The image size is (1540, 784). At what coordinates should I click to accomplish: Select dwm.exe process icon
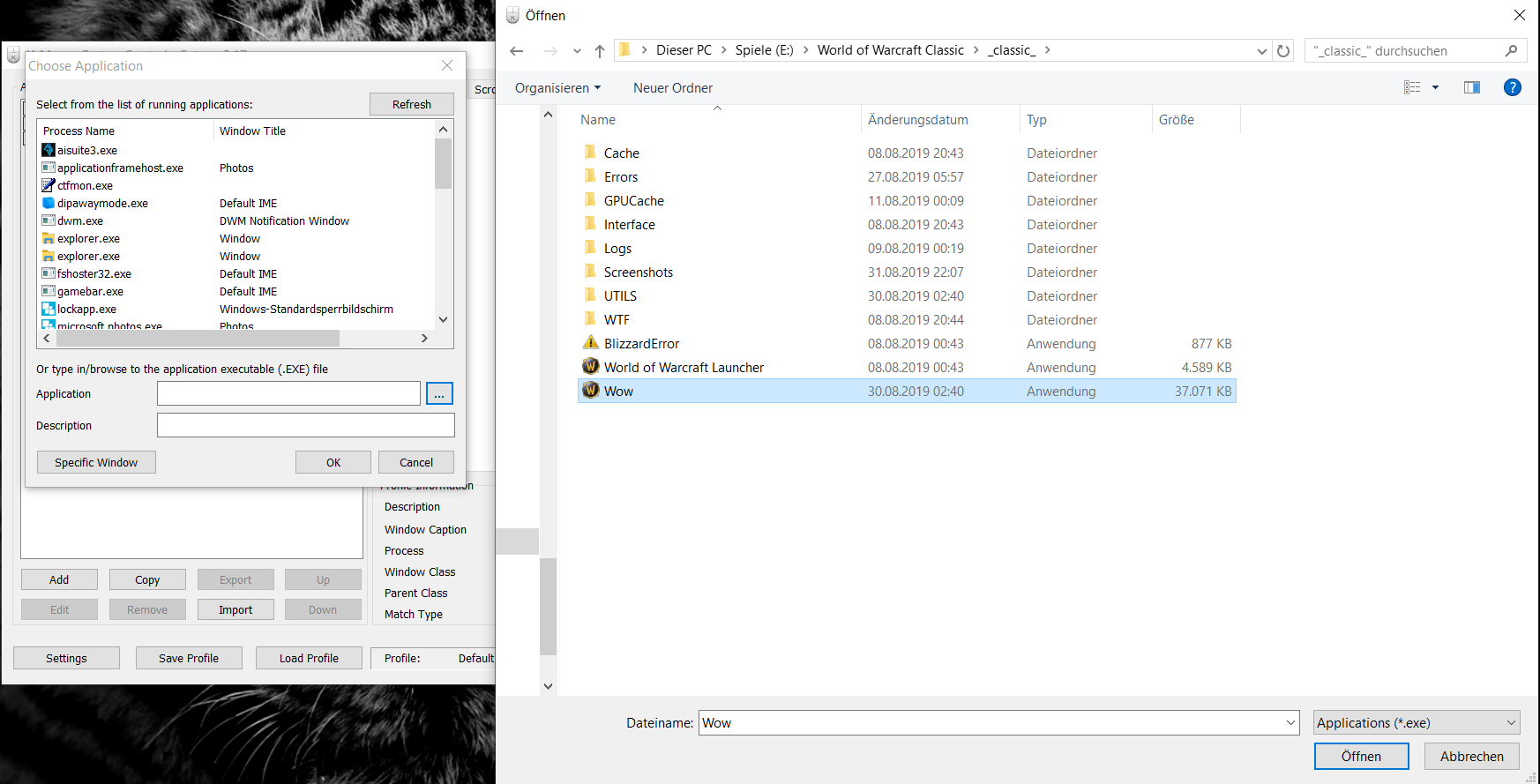pyautogui.click(x=49, y=220)
